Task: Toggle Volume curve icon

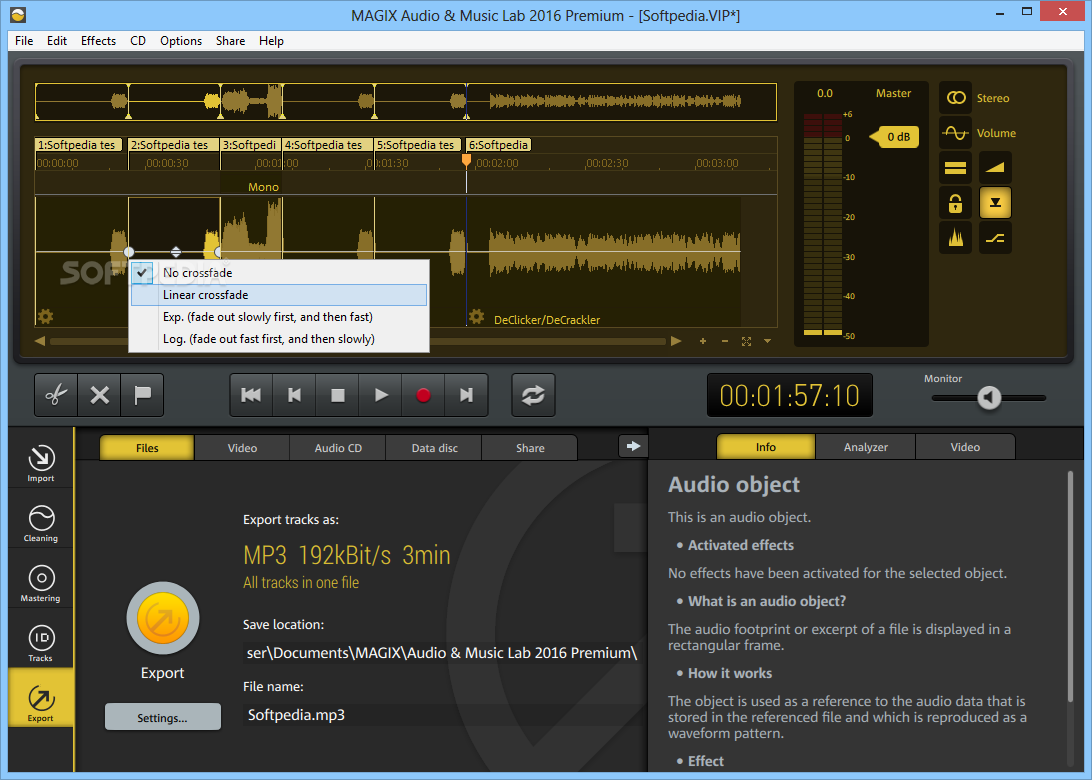Action: (956, 132)
